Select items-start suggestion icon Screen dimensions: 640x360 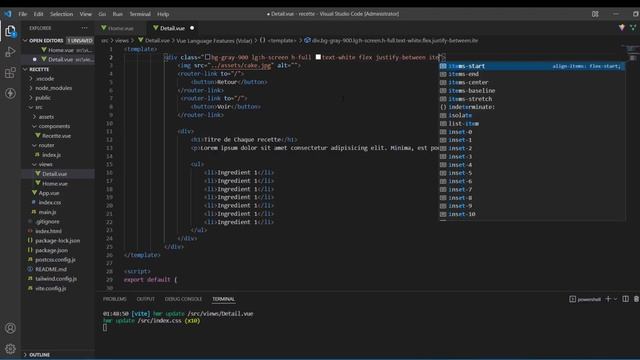[443, 66]
